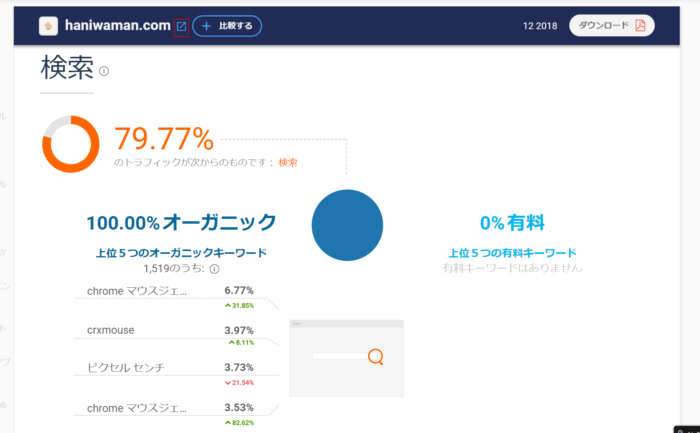Click the info icon beside 検索 heading
The width and height of the screenshot is (700, 433).
(x=104, y=71)
